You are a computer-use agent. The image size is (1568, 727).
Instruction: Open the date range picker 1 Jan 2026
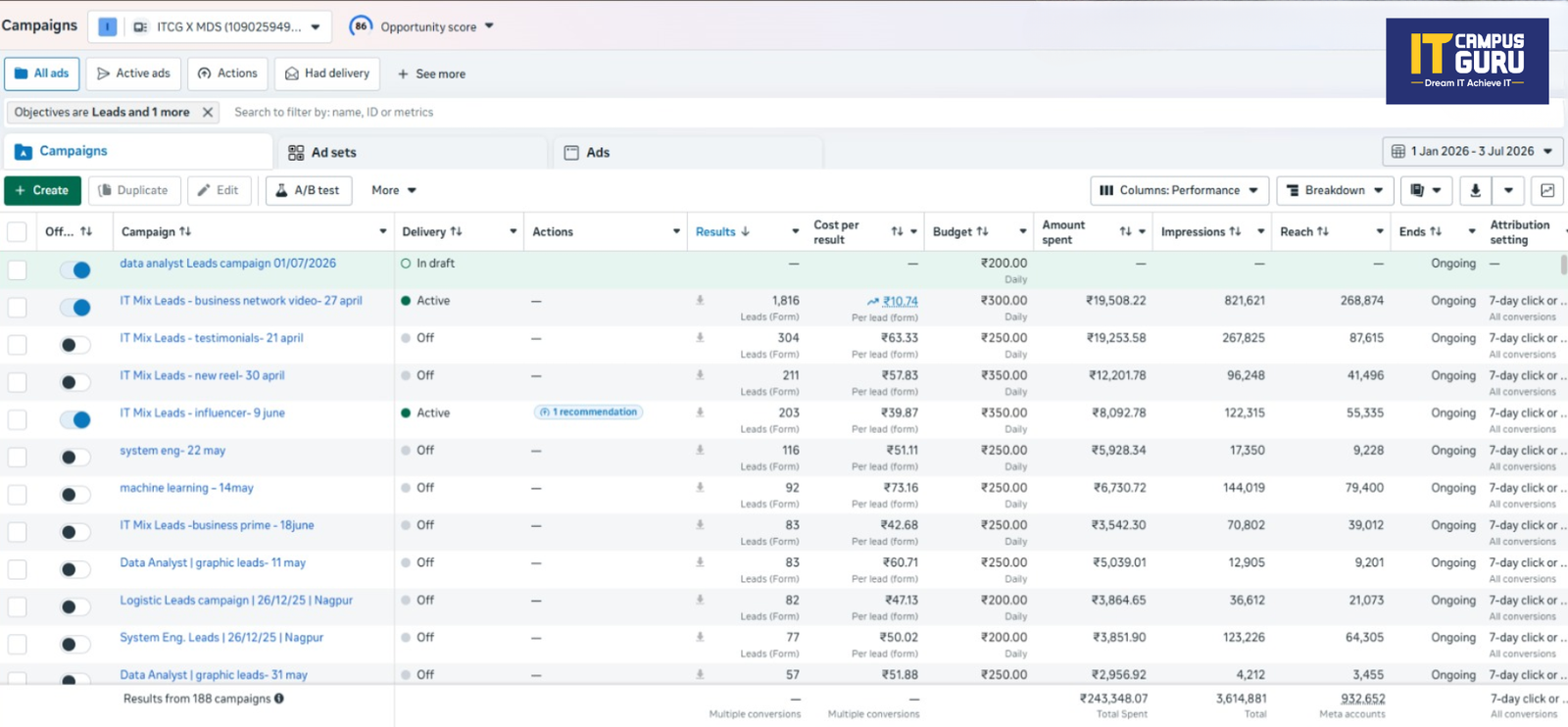(x=1472, y=151)
